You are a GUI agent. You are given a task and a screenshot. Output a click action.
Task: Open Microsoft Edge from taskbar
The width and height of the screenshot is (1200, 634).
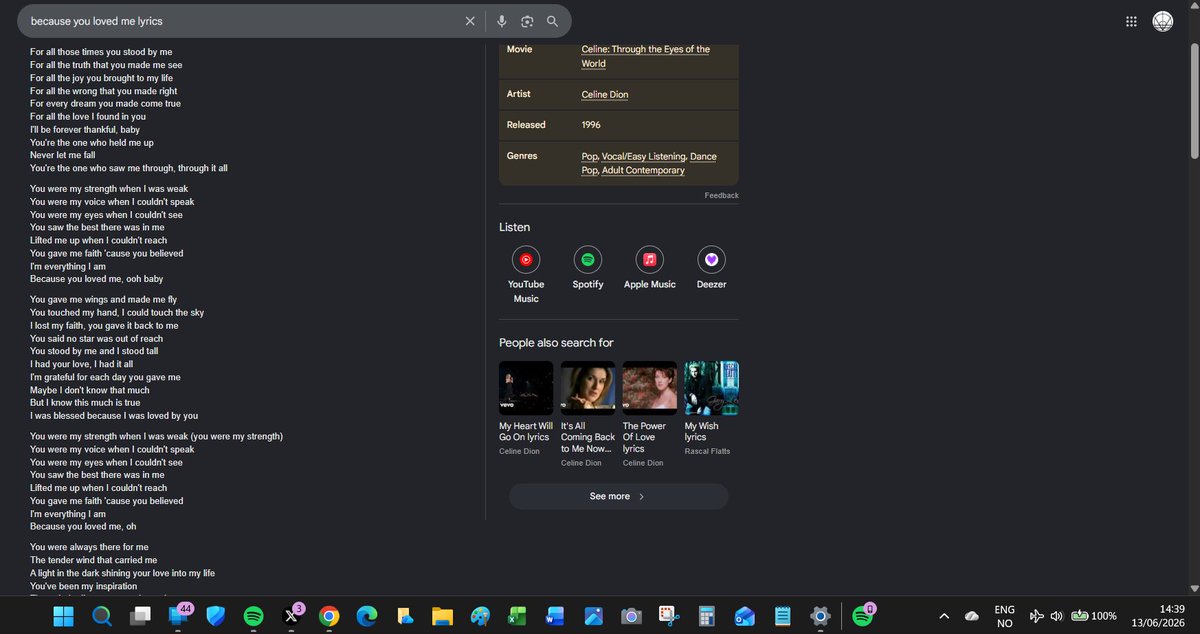tap(367, 616)
